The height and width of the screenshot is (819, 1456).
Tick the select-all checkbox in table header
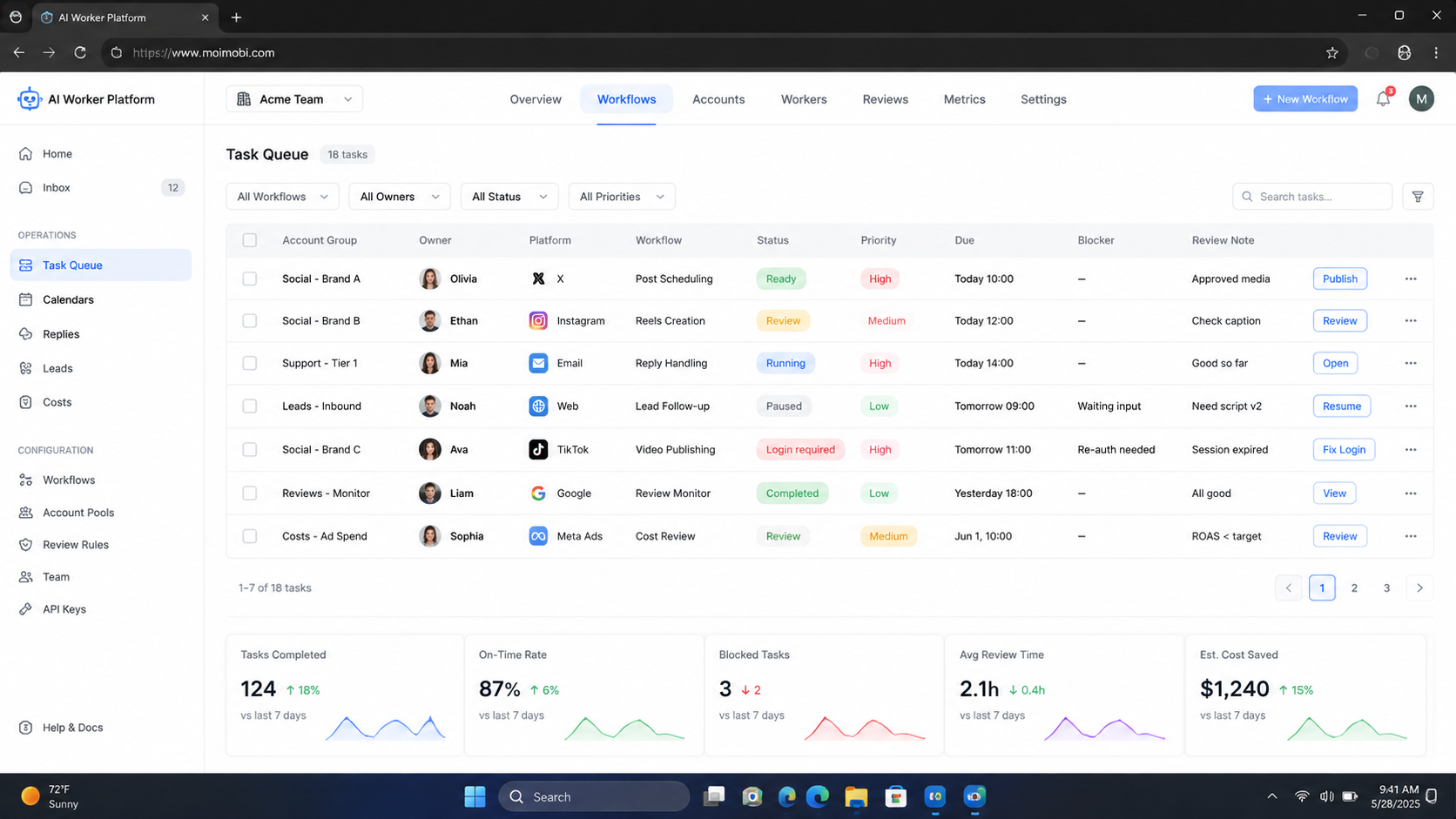tap(250, 240)
